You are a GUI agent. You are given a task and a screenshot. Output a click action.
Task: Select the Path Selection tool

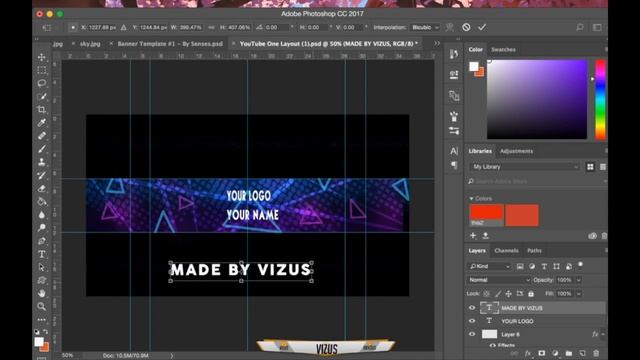coord(42,267)
